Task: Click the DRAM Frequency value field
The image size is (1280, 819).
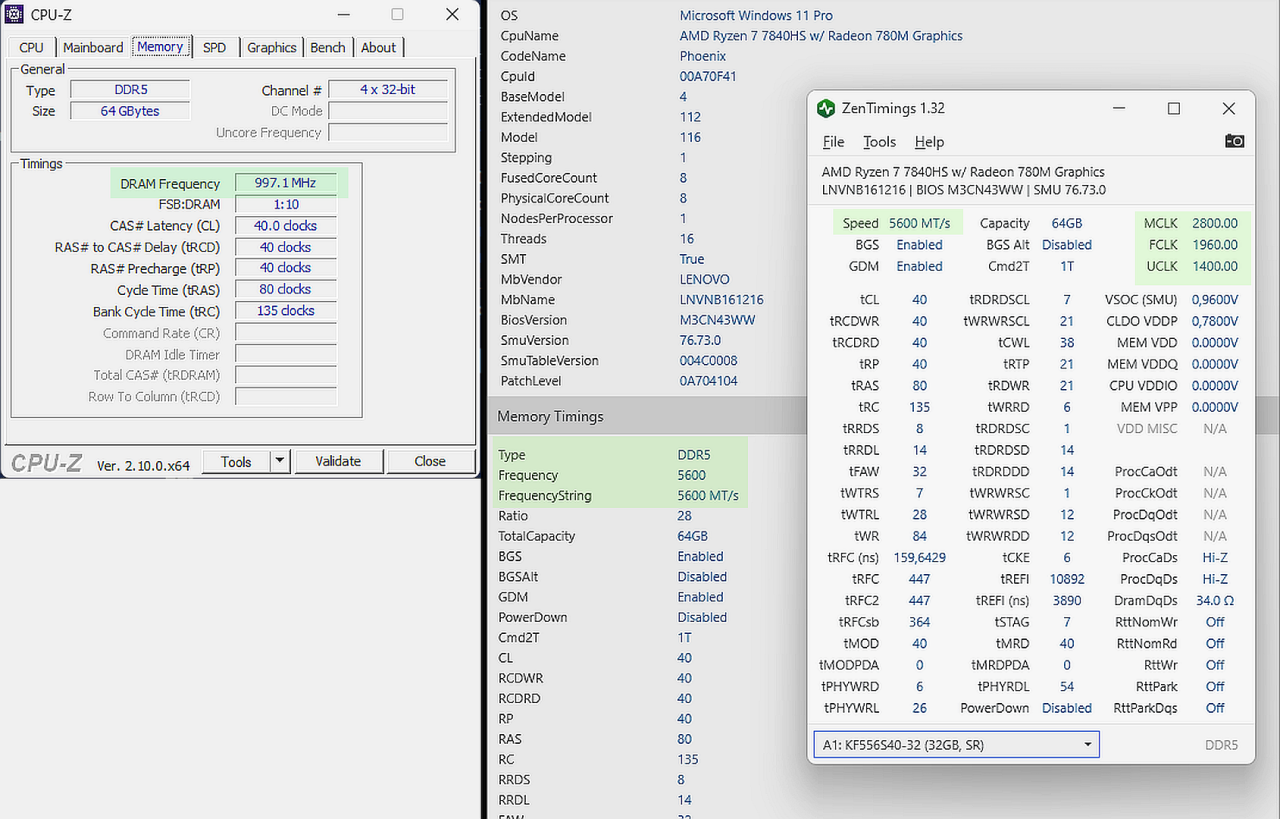Action: click(x=286, y=183)
